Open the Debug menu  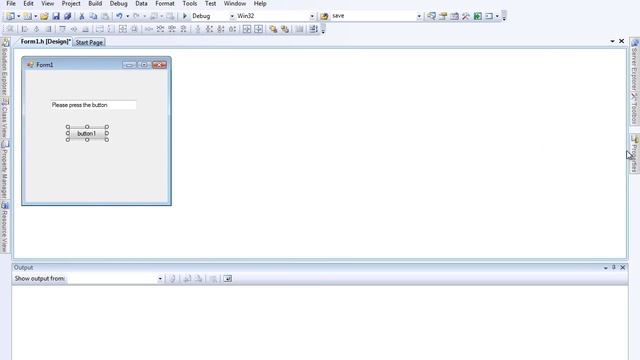118,4
